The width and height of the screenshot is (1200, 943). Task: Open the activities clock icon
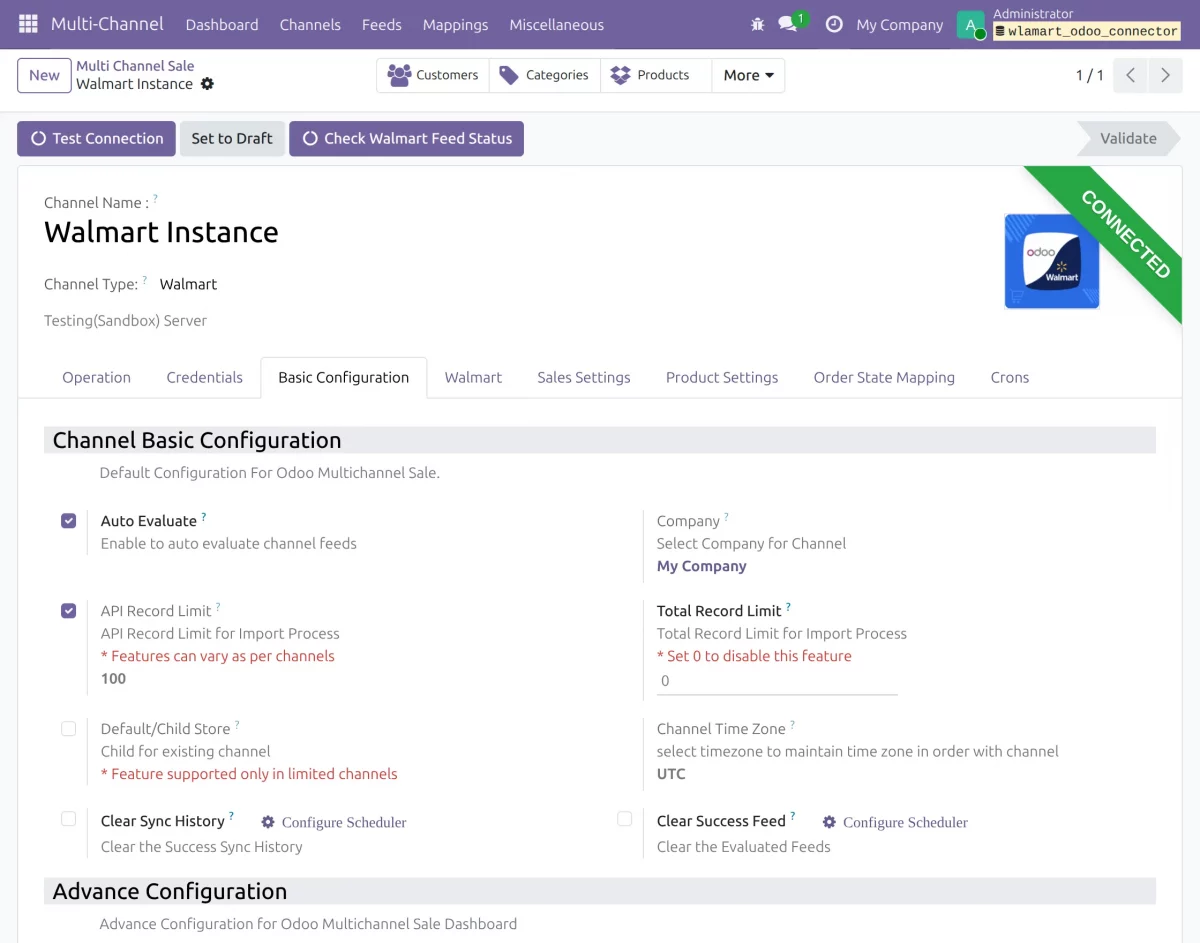coord(834,24)
